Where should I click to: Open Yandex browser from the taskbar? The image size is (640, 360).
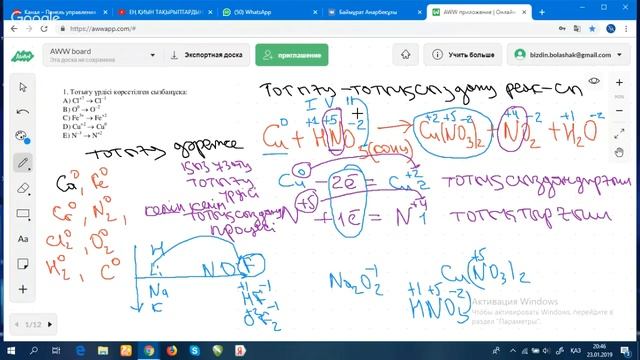(240, 351)
